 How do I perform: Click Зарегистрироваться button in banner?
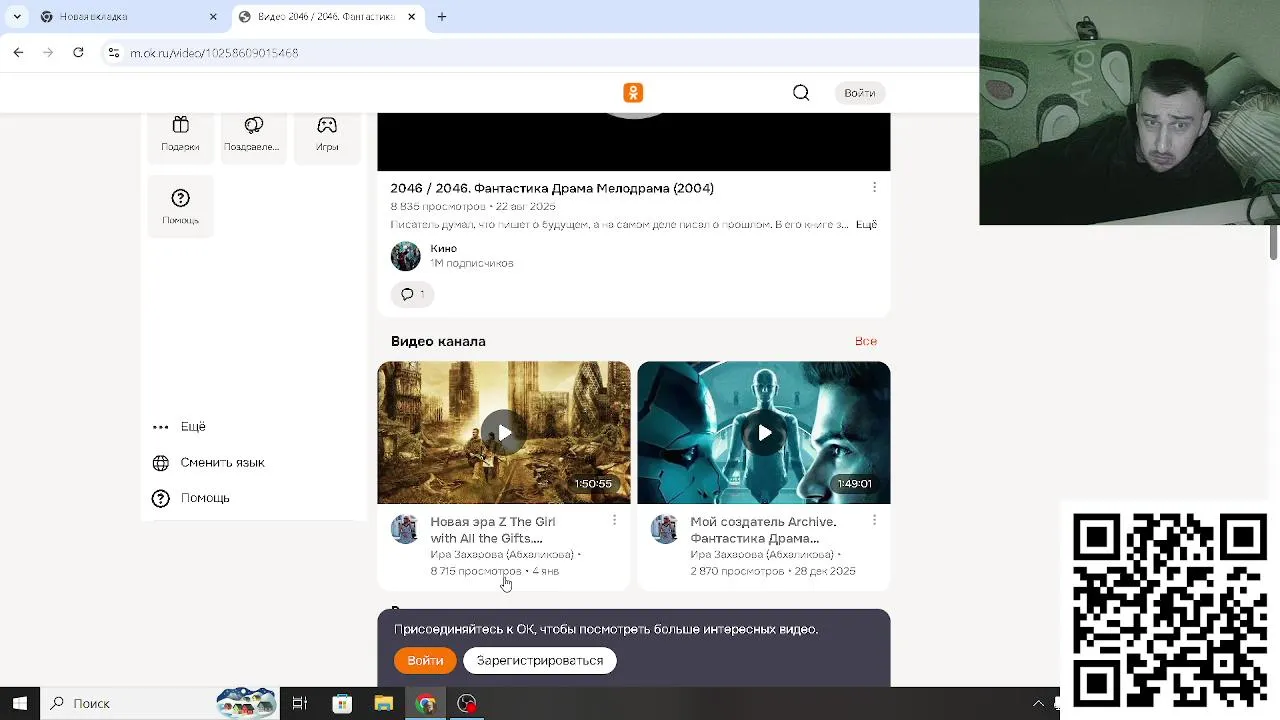coord(540,660)
